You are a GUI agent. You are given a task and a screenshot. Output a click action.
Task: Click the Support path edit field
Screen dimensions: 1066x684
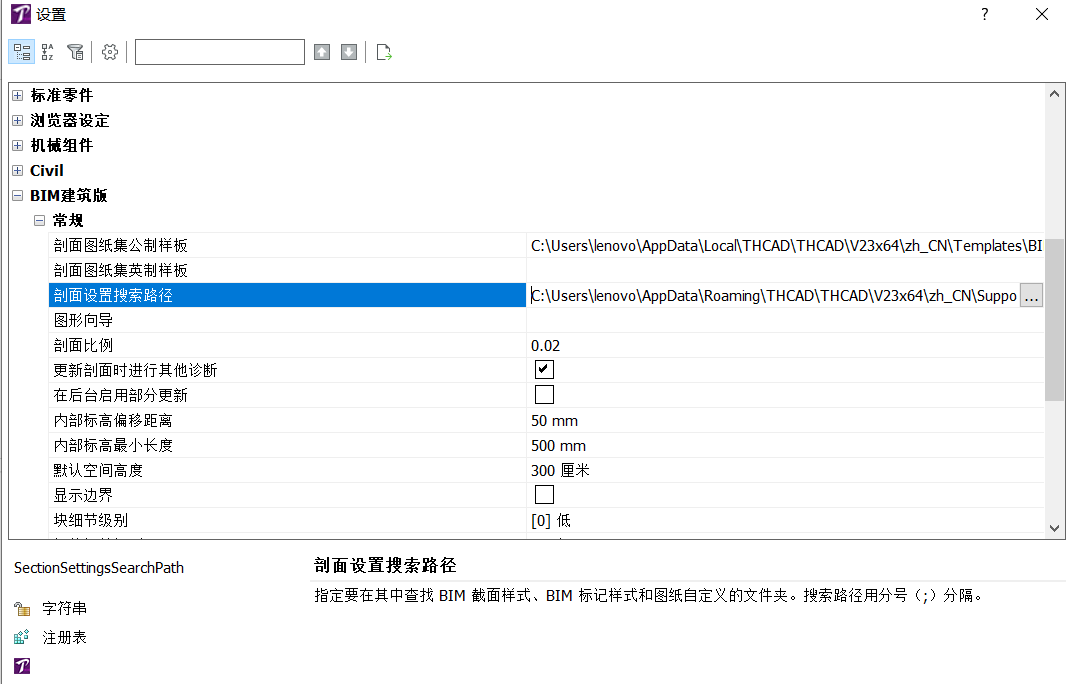(774, 296)
